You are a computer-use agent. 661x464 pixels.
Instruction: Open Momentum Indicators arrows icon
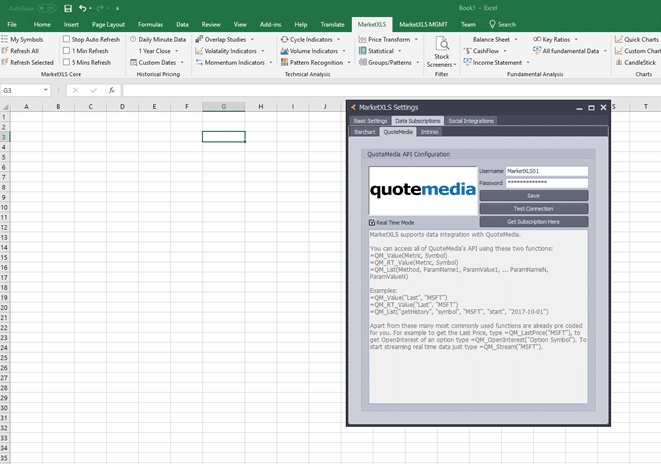coord(199,62)
